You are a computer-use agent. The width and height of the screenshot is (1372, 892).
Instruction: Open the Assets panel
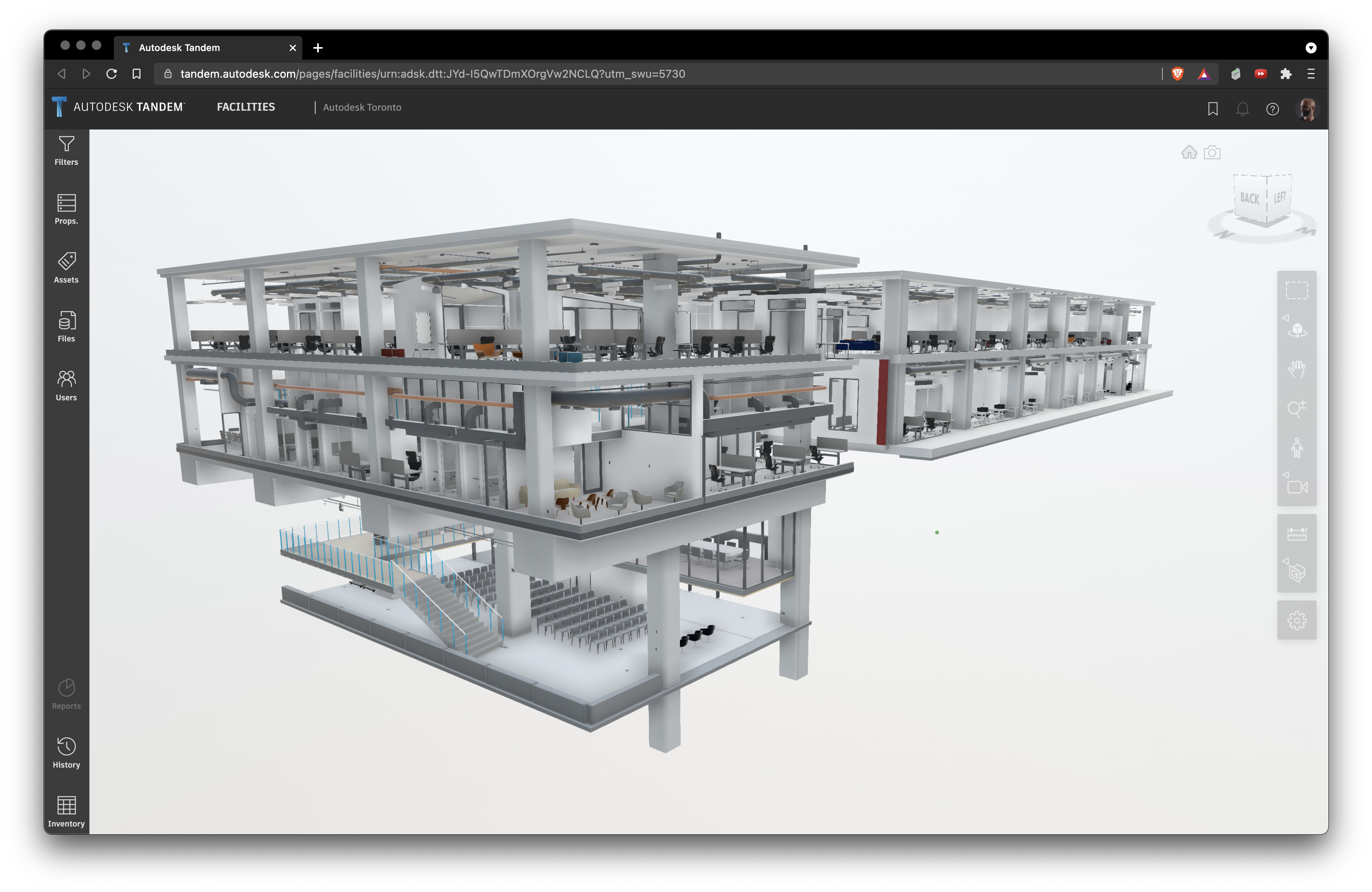(x=66, y=268)
